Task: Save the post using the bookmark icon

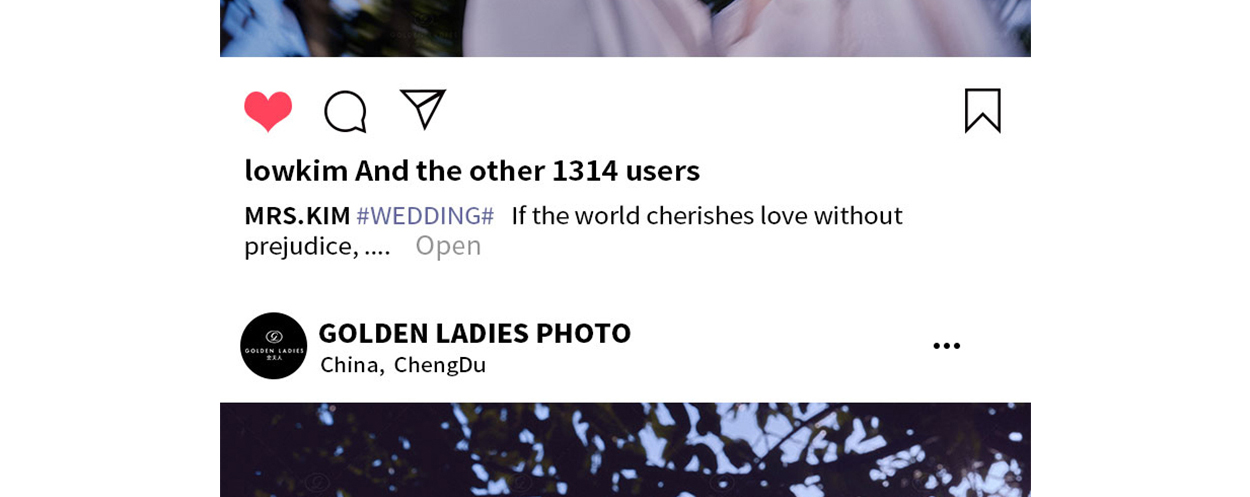Action: 983,110
